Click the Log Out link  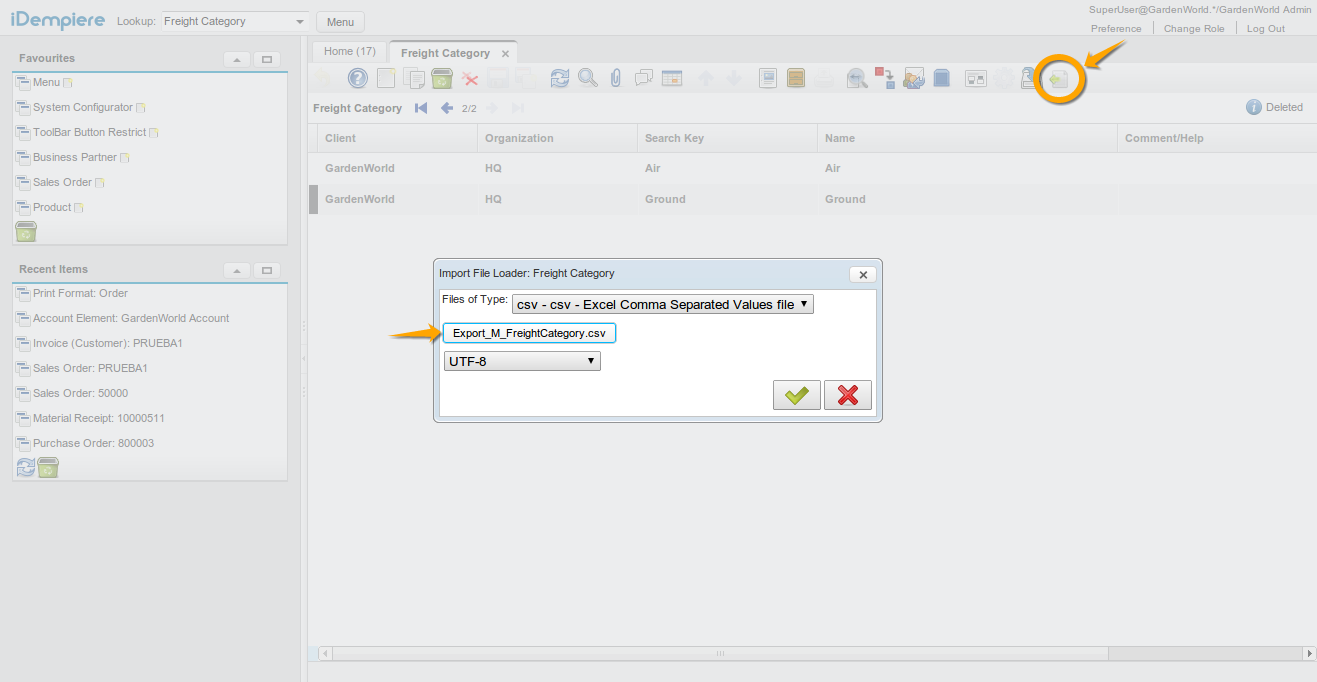tap(1265, 28)
